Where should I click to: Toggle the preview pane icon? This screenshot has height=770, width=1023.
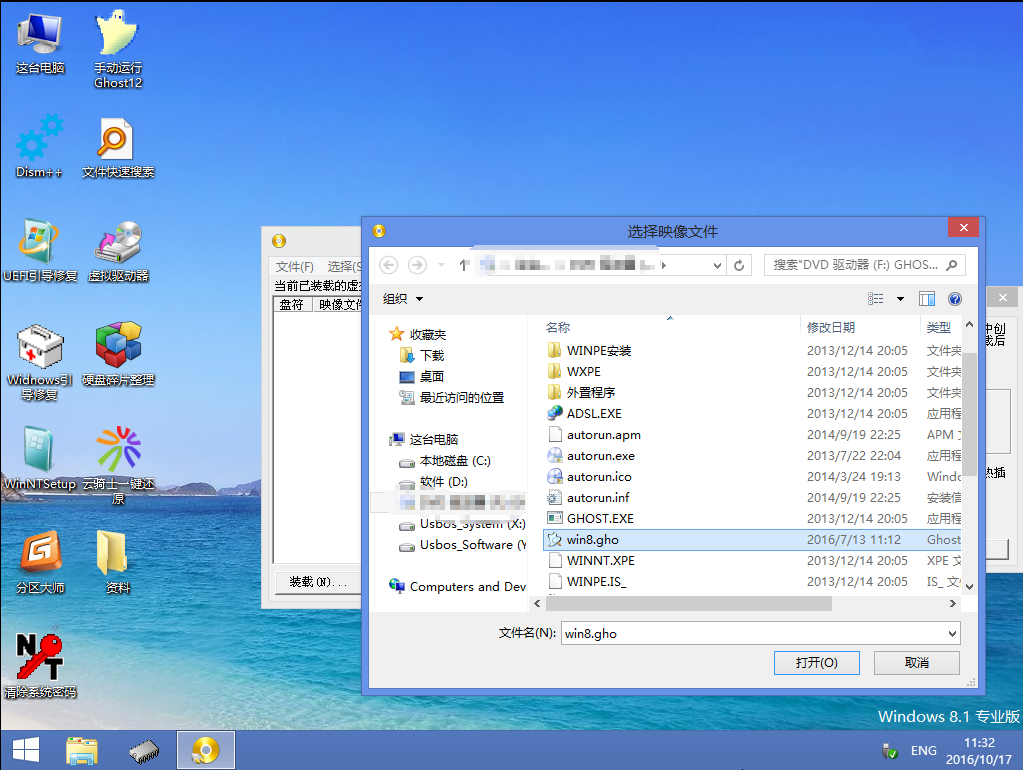(x=926, y=299)
